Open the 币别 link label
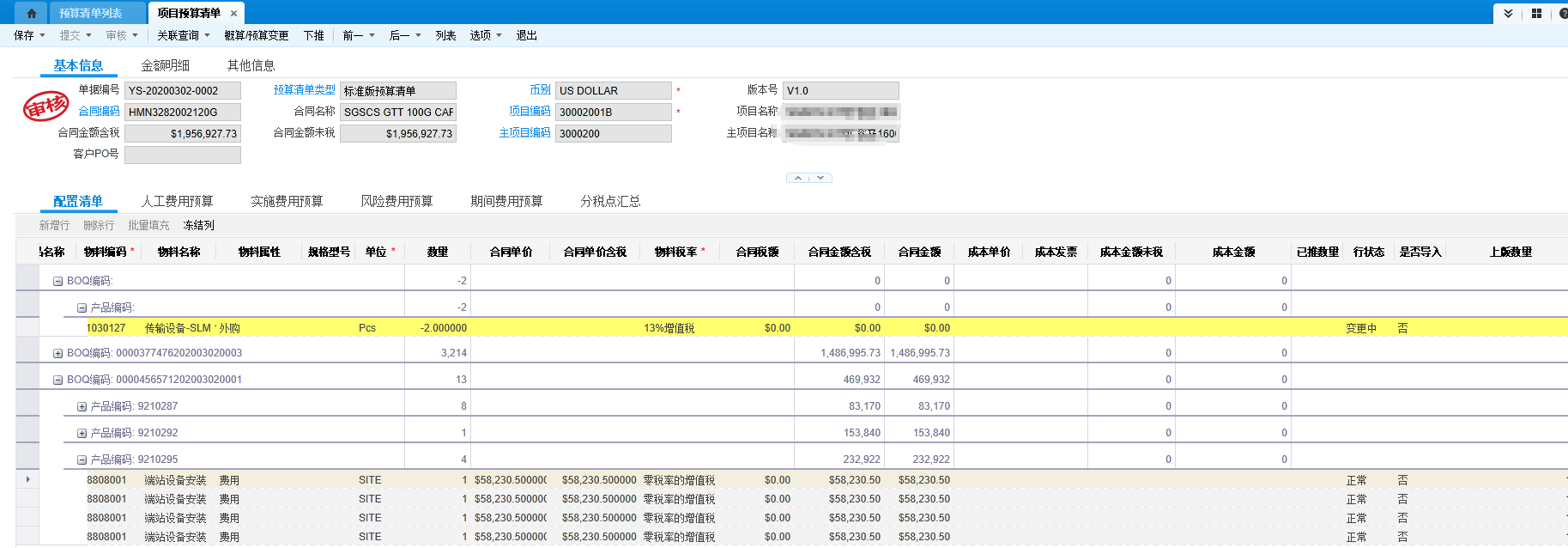Image resolution: width=1568 pixels, height=548 pixels. click(x=540, y=89)
